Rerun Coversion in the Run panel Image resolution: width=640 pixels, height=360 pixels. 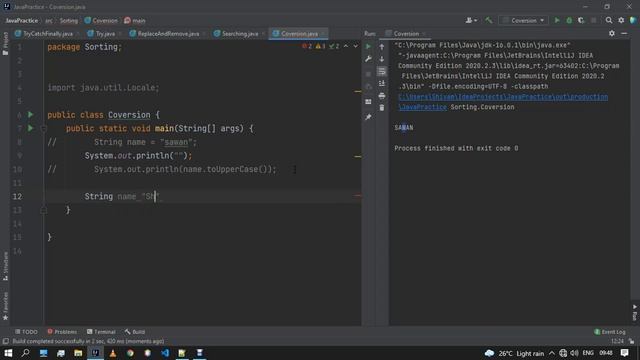368,47
